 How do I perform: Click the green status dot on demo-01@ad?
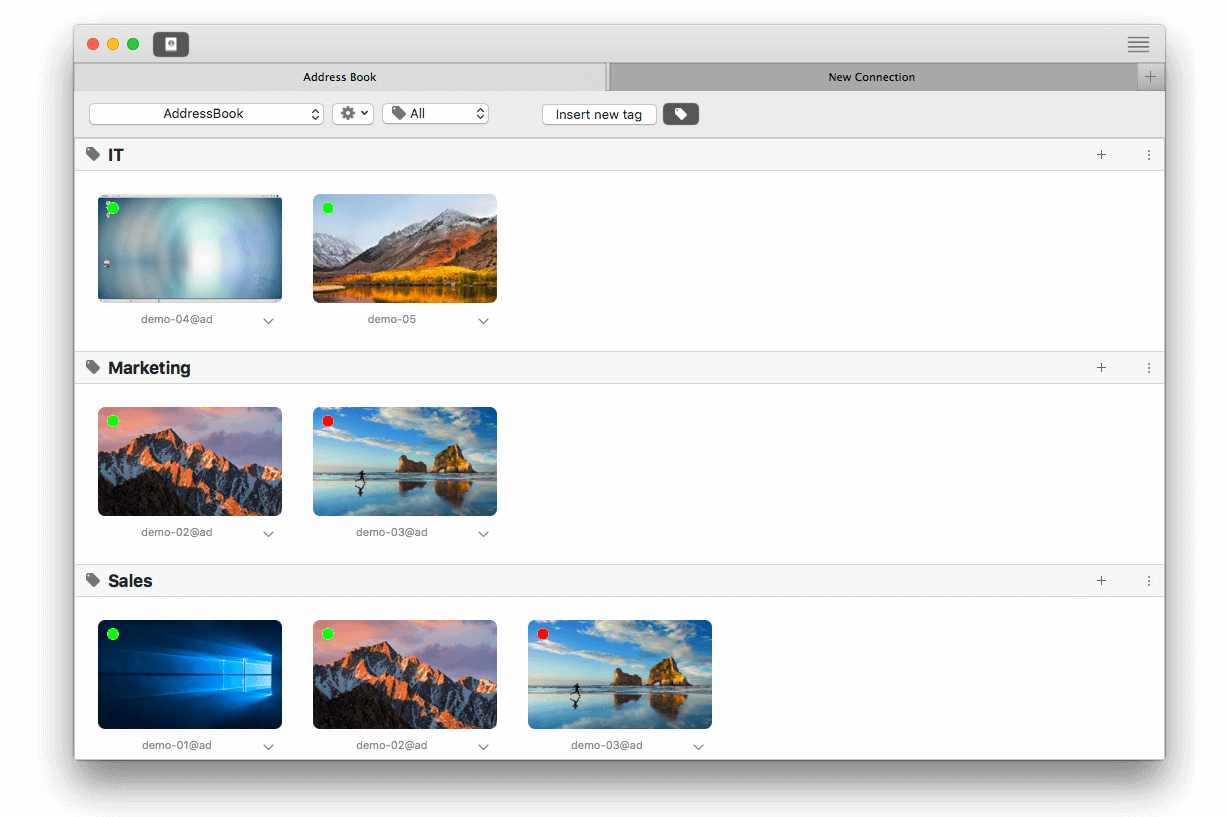[113, 634]
